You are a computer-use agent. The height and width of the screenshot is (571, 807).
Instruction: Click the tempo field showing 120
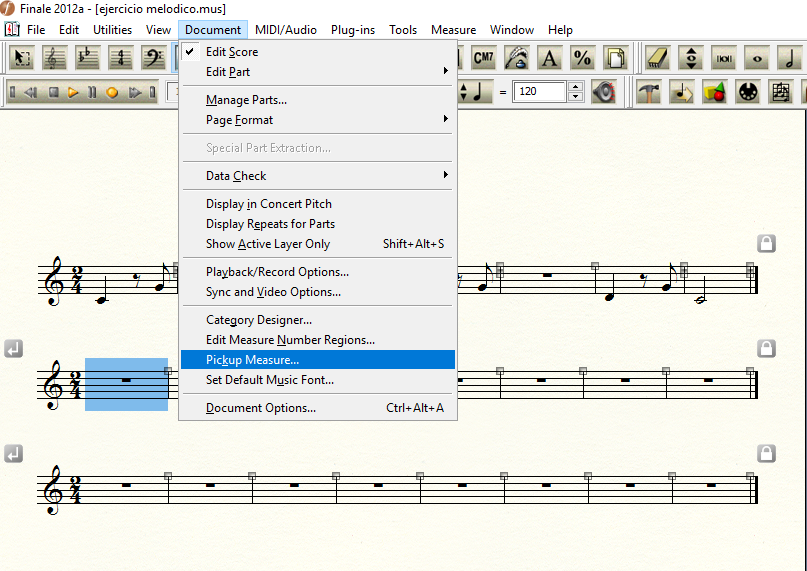point(538,92)
